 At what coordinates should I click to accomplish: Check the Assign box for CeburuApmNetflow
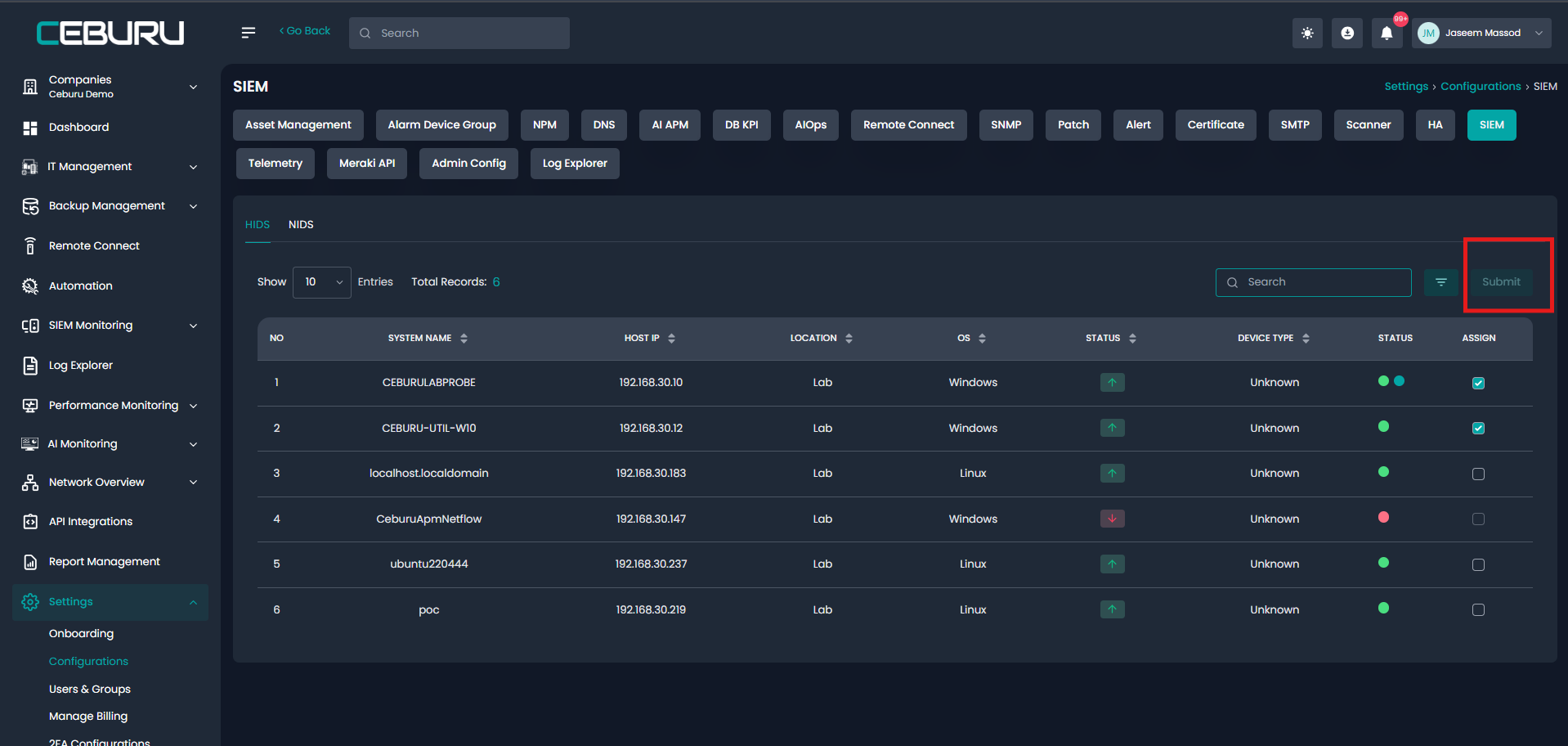pos(1478,519)
